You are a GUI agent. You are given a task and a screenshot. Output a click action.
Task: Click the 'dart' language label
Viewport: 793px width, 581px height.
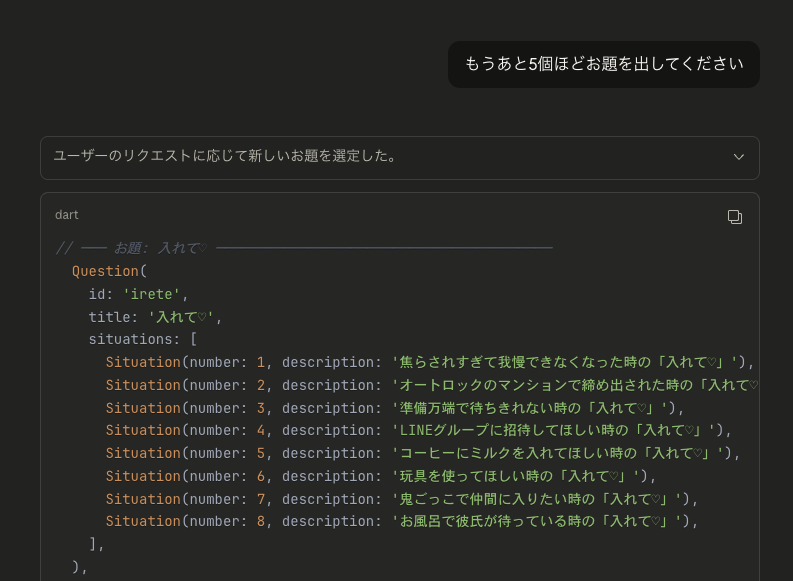click(67, 215)
